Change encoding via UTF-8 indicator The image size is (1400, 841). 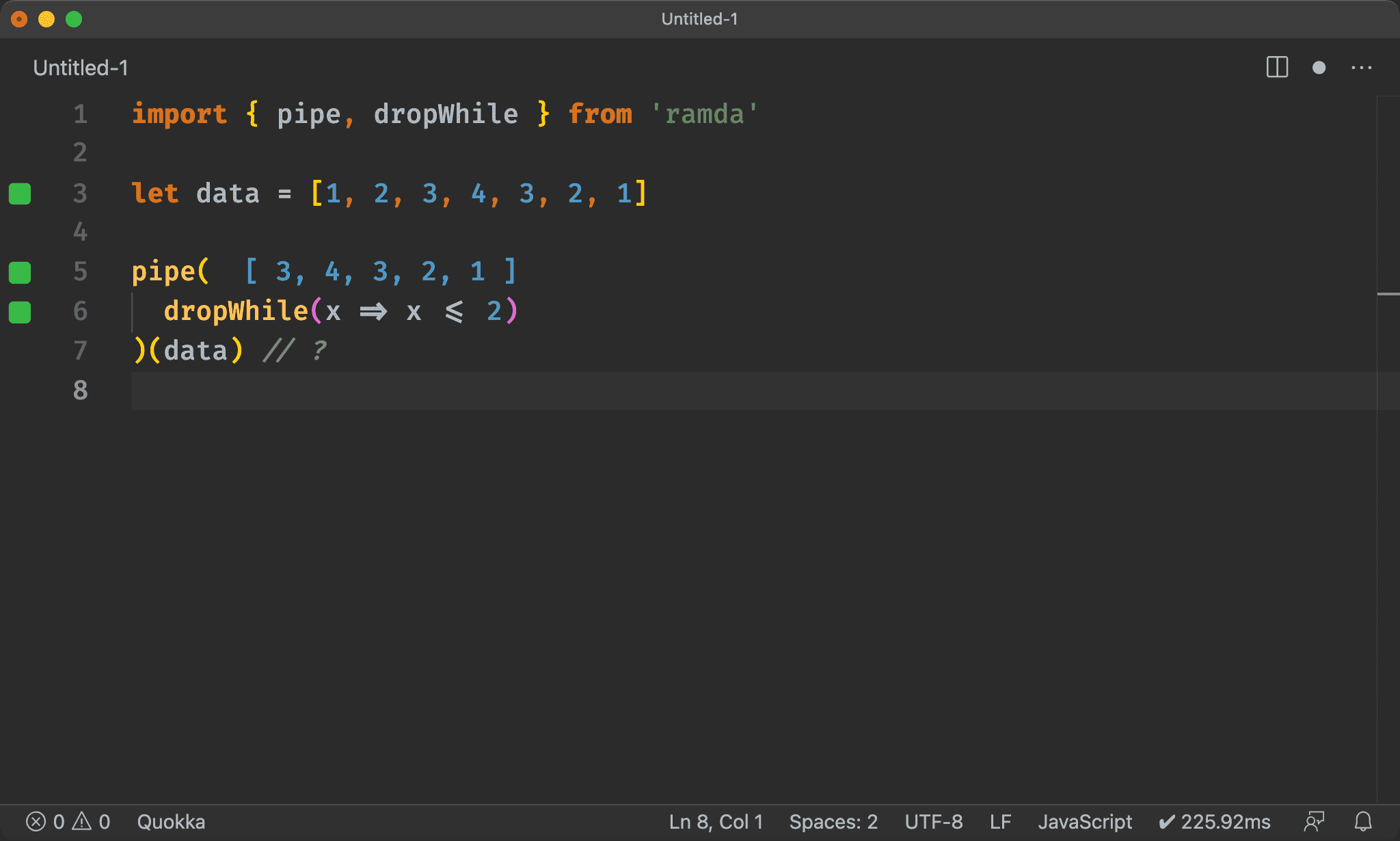pyautogui.click(x=934, y=821)
